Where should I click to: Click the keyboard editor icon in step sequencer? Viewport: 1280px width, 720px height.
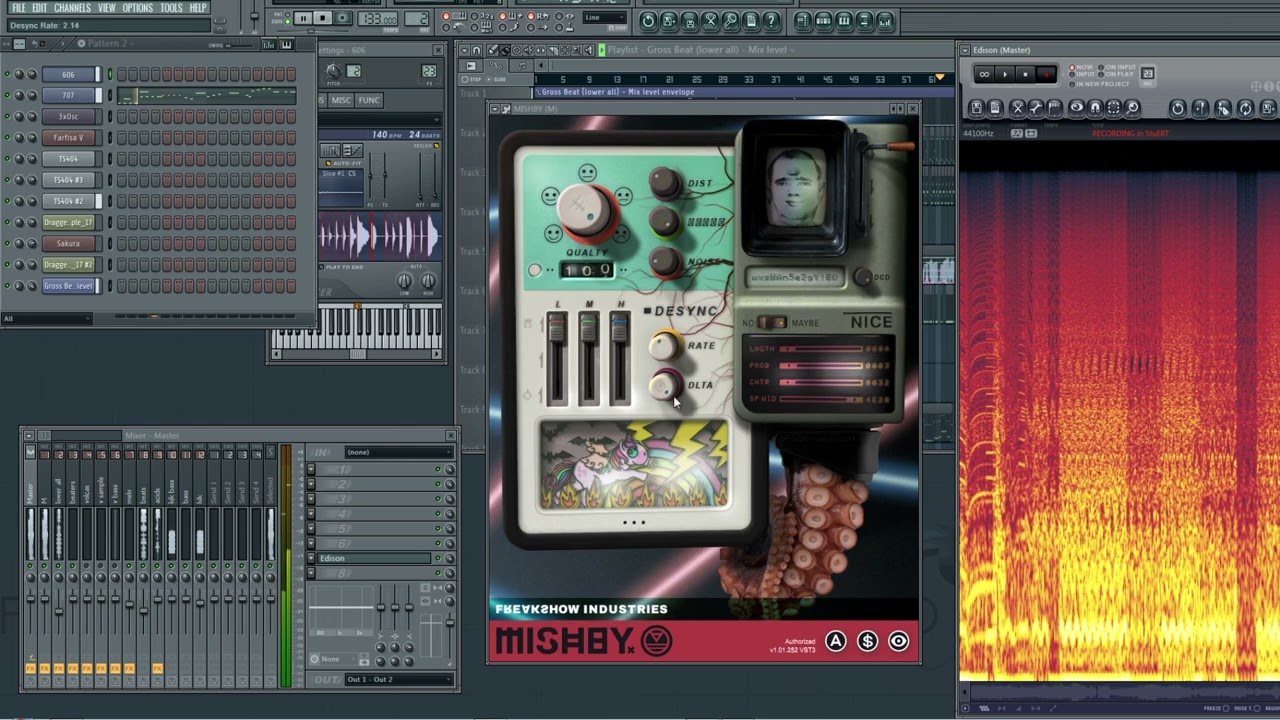click(286, 44)
